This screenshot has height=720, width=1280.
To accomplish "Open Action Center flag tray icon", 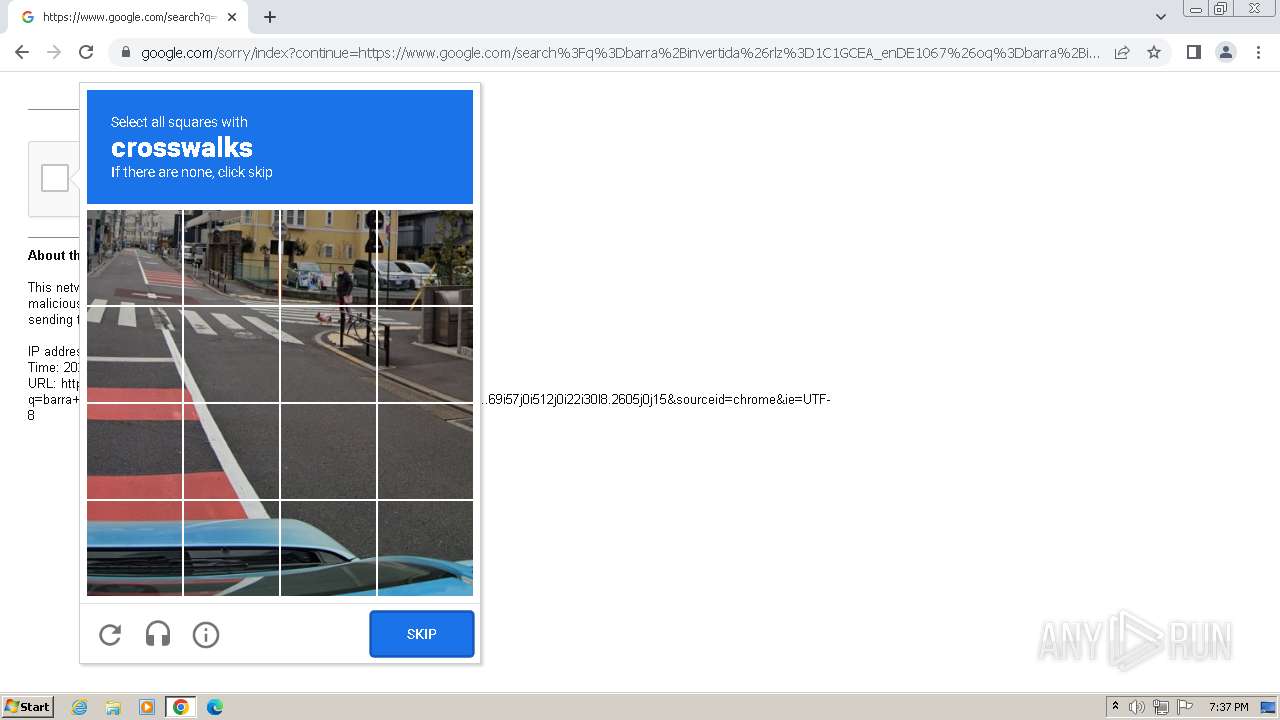I will click(1185, 707).
